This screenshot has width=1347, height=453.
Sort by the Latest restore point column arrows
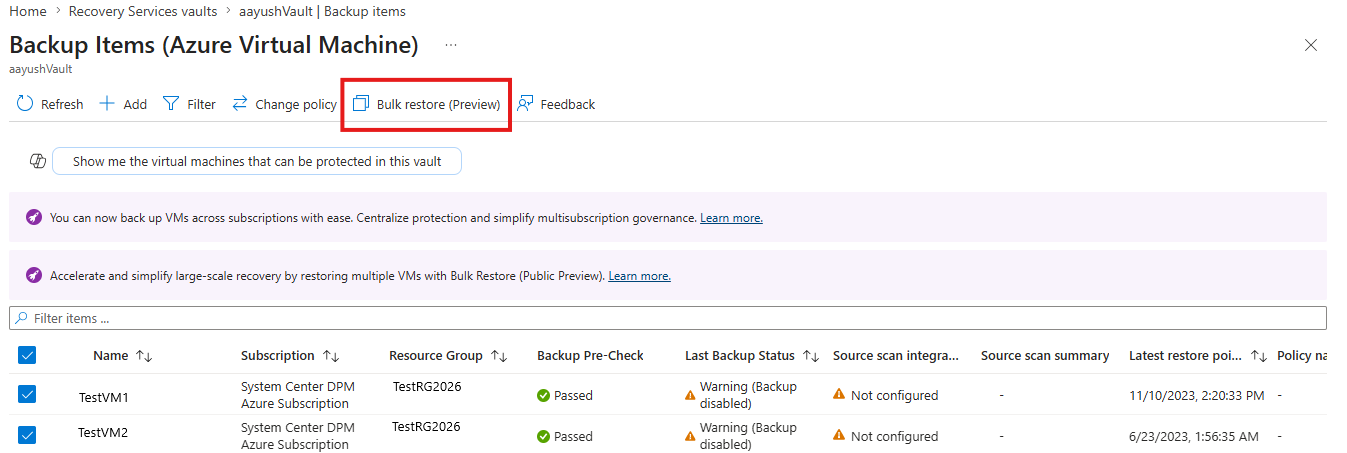click(x=1260, y=356)
